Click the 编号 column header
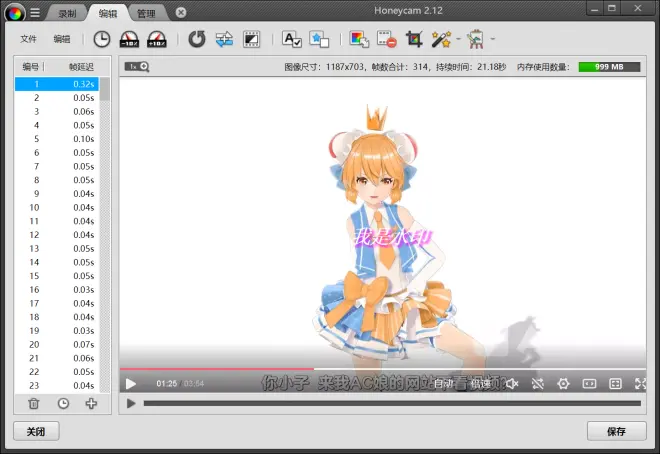The width and height of the screenshot is (660, 454). pos(30,67)
